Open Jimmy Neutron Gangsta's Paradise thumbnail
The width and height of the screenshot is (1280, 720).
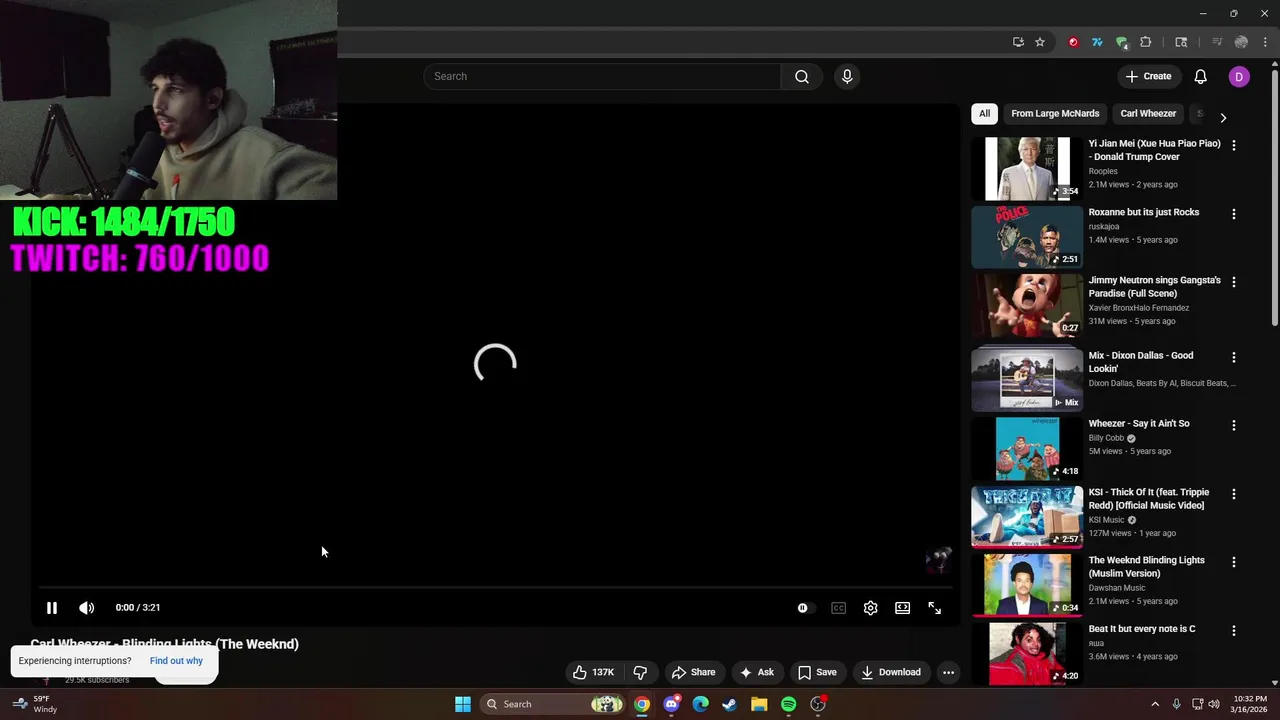1027,306
